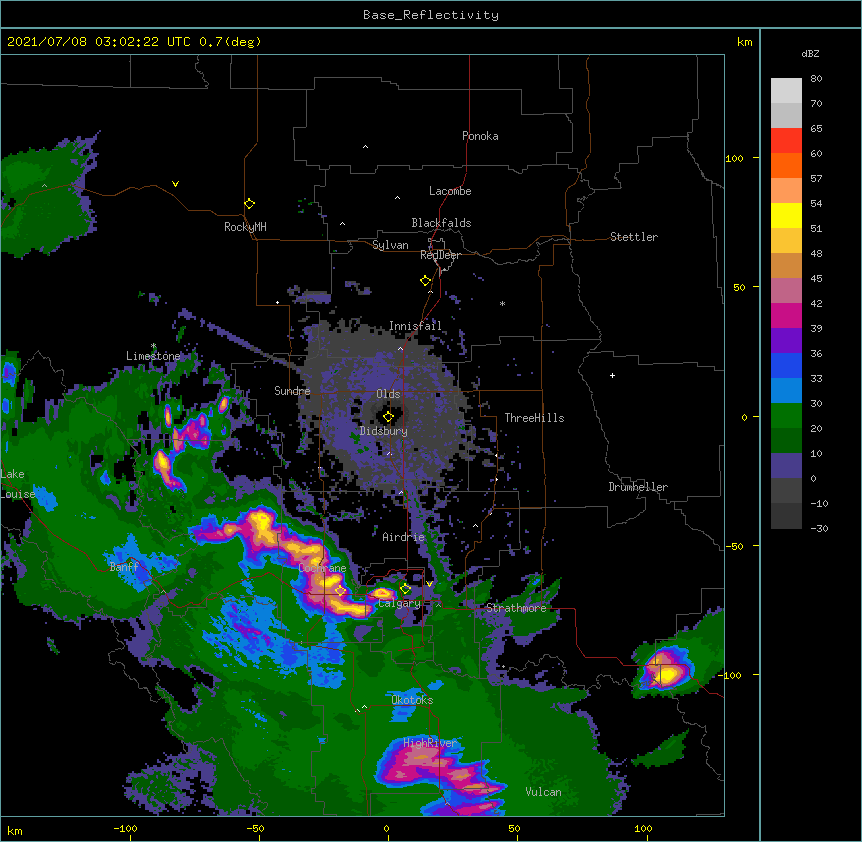
Task: Select the orange 57-60 dBZ legend swatch
Action: (x=786, y=165)
